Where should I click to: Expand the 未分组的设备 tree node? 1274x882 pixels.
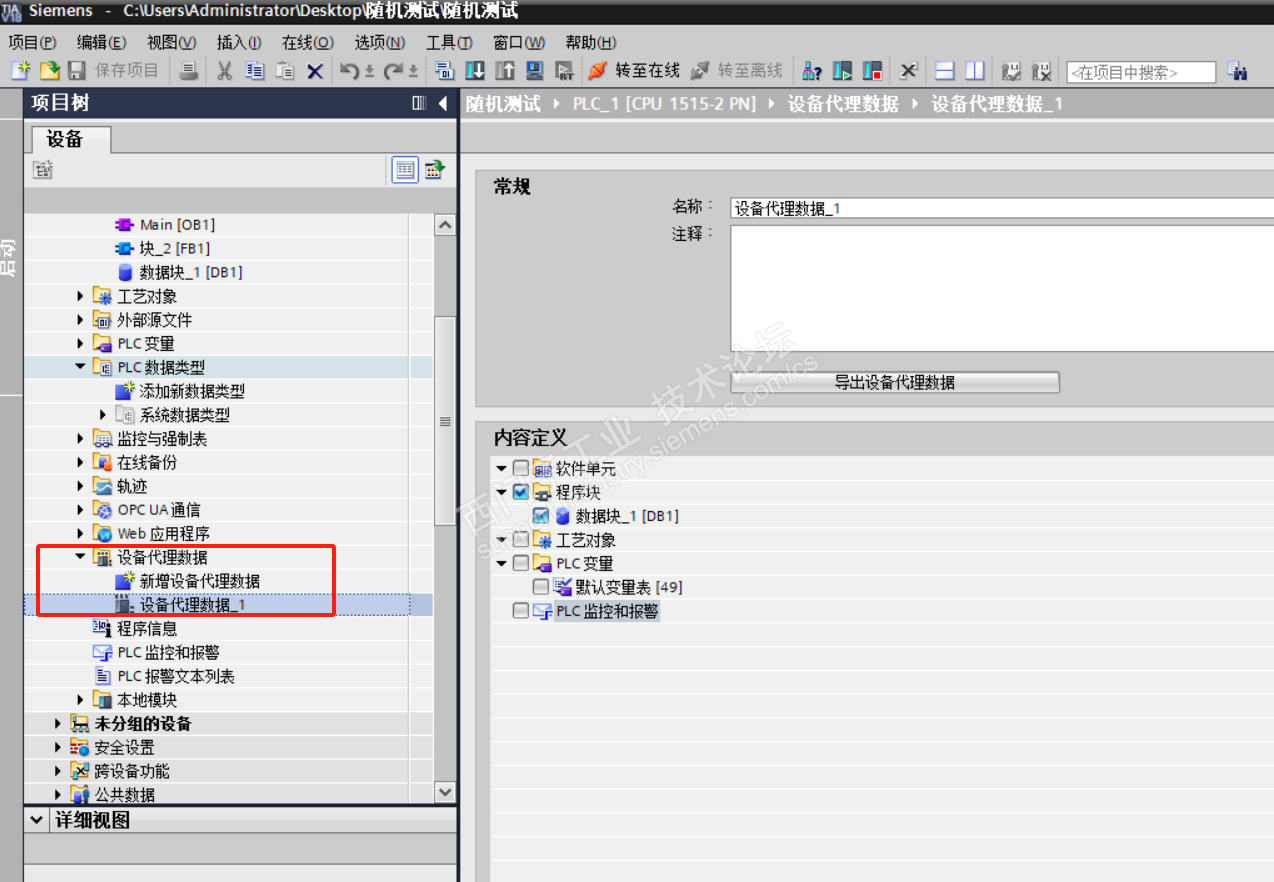pyautogui.click(x=59, y=724)
